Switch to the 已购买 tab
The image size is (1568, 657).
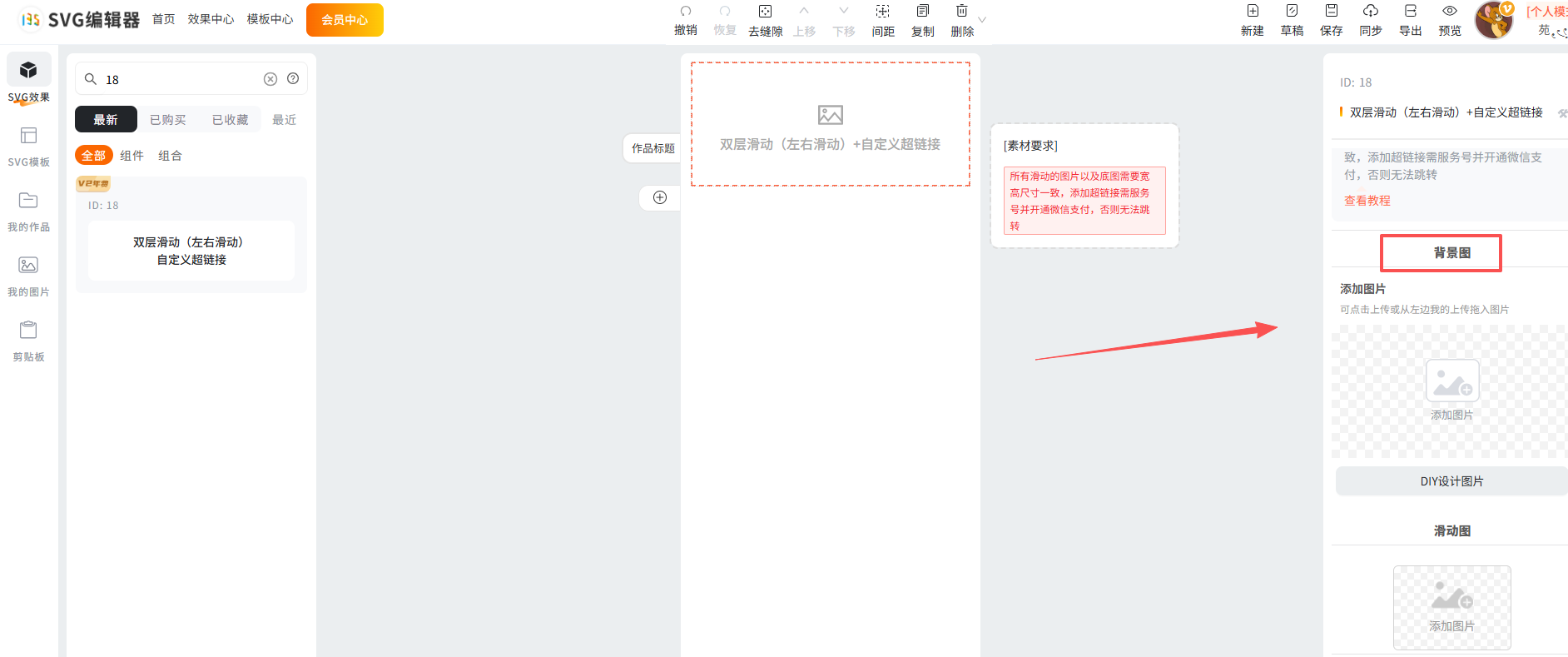167,120
